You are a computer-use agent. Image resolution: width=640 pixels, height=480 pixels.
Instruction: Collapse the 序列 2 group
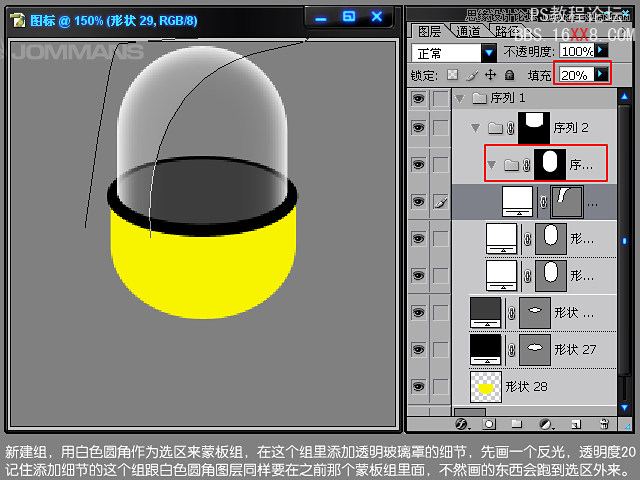tap(475, 127)
